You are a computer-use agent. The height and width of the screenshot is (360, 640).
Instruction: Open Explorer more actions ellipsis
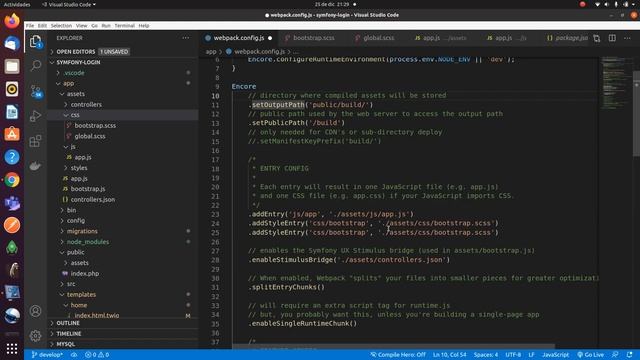186,38
